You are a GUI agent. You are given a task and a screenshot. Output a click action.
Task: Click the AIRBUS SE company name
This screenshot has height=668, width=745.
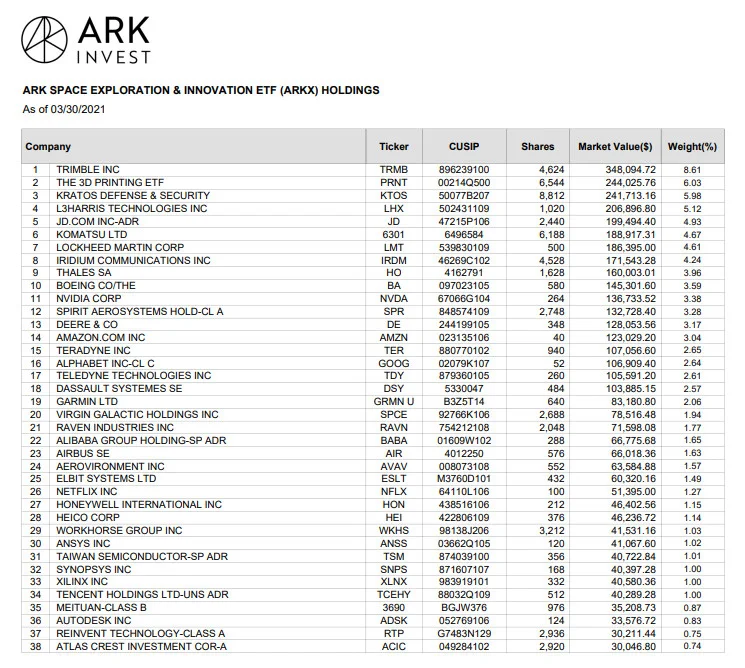(83, 453)
